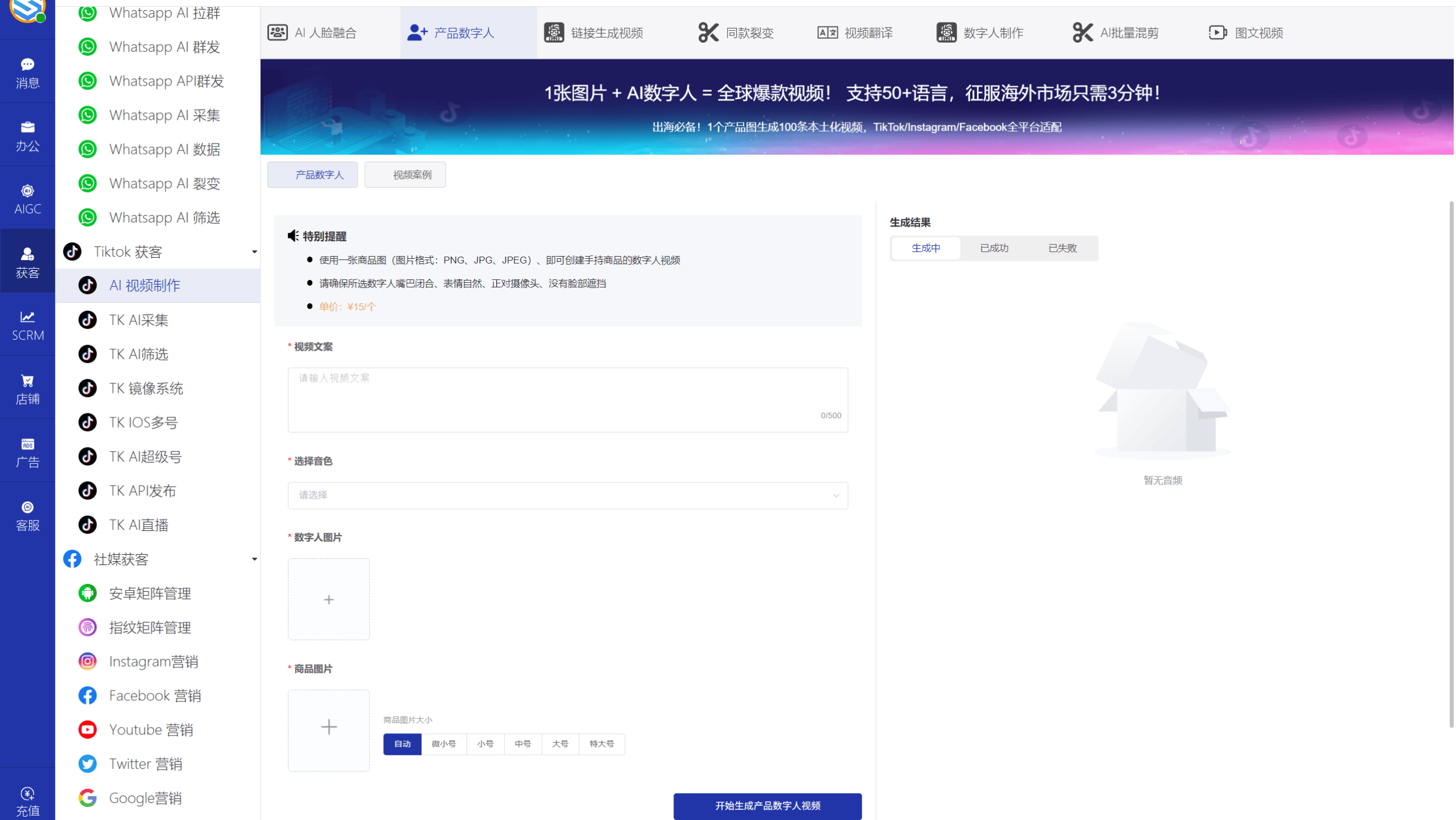Switch to the 已成功 results filter
The width and height of the screenshot is (1456, 820).
tap(994, 247)
